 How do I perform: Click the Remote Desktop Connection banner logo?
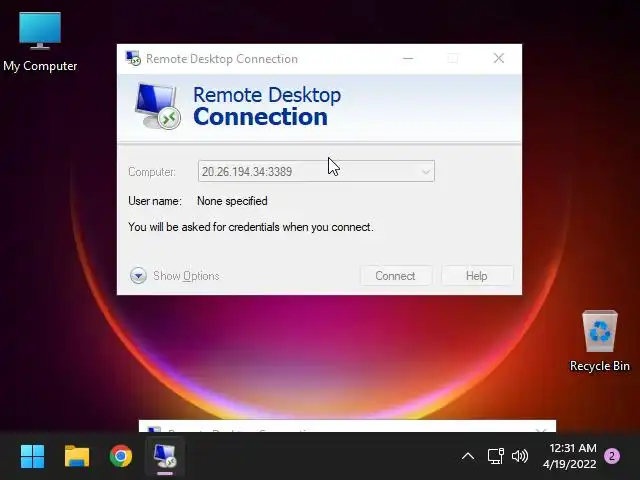[x=158, y=106]
